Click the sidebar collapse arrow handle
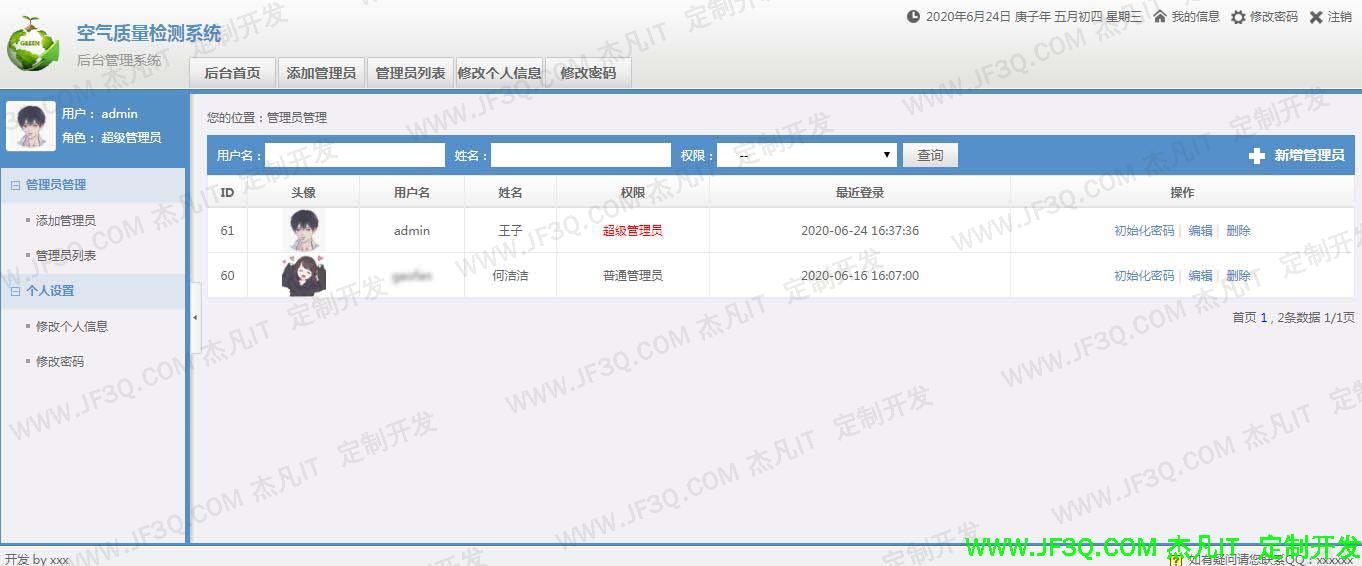The image size is (1362, 566). 195,317
